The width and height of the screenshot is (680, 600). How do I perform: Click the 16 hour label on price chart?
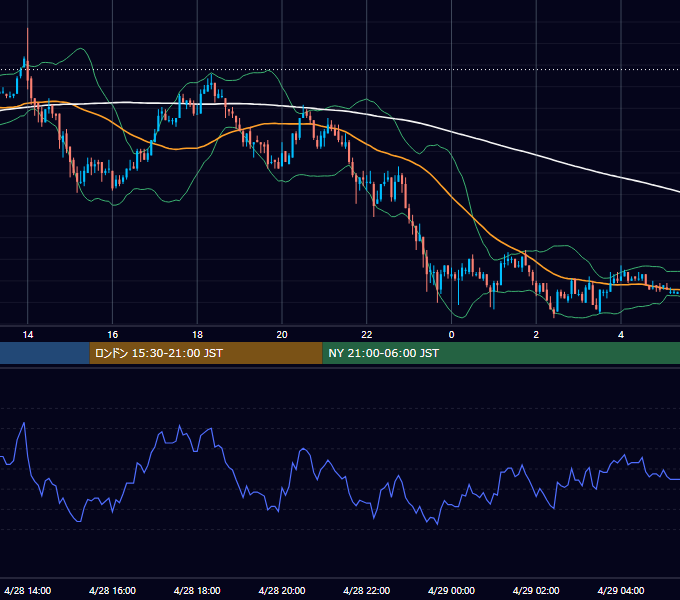pyautogui.click(x=112, y=335)
